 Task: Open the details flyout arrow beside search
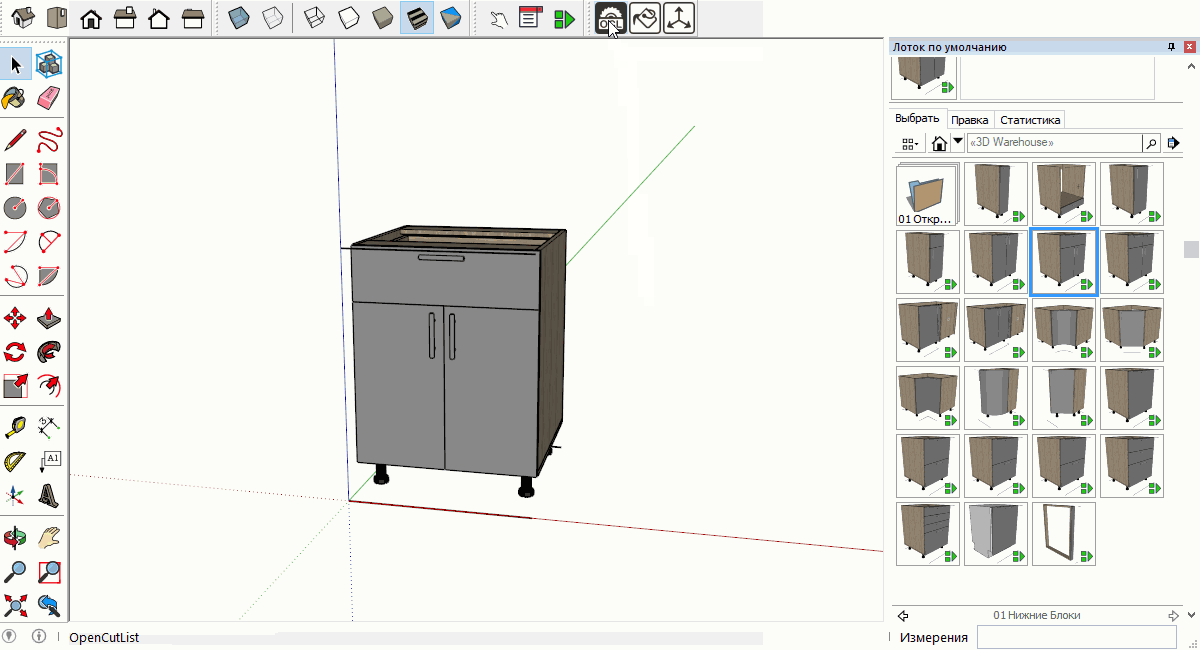1174,143
